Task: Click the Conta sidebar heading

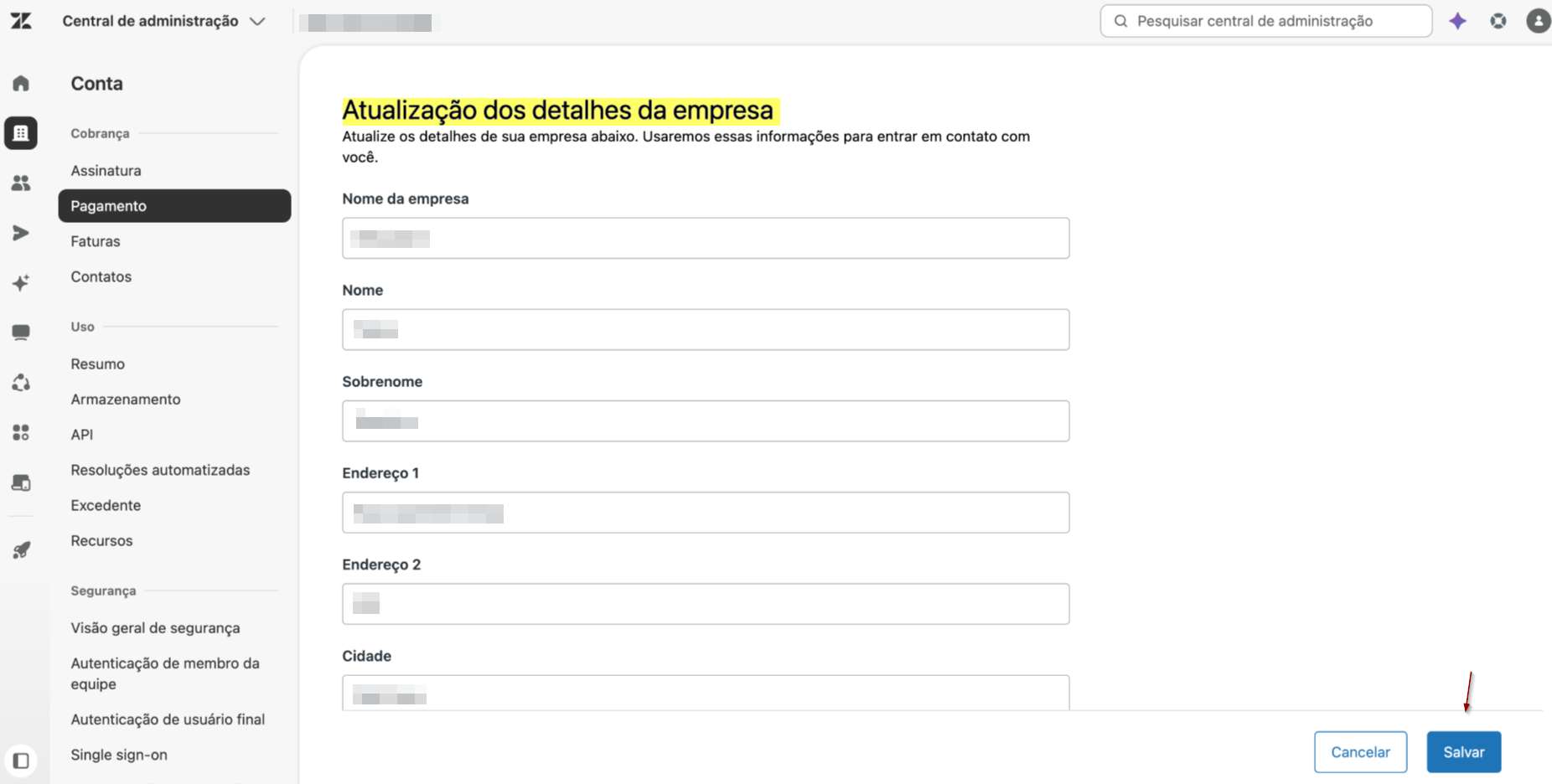Action: tap(96, 83)
